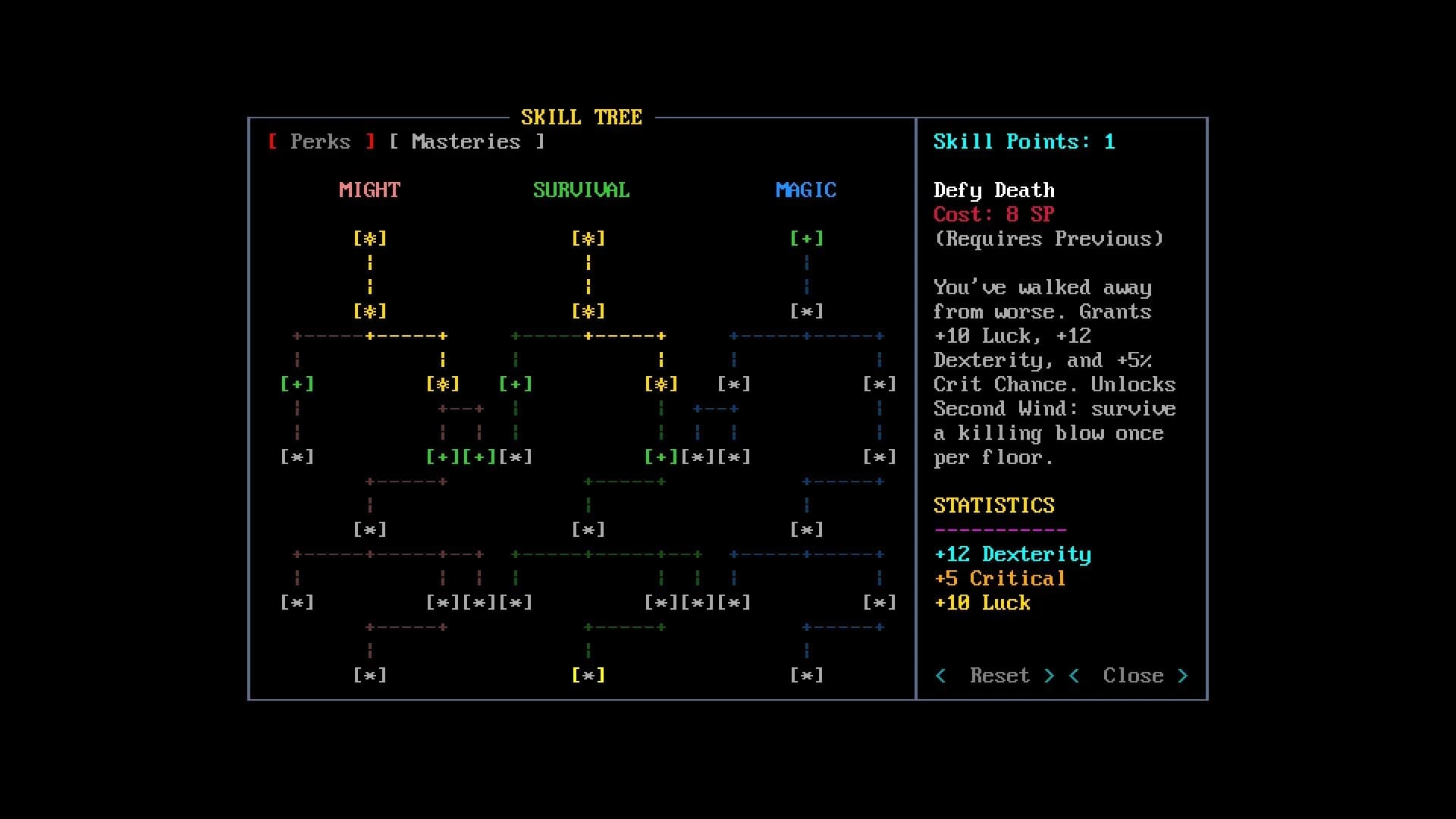This screenshot has height=819, width=1456.
Task: Select middle node of second-to-last row's right triple
Action: click(x=698, y=602)
